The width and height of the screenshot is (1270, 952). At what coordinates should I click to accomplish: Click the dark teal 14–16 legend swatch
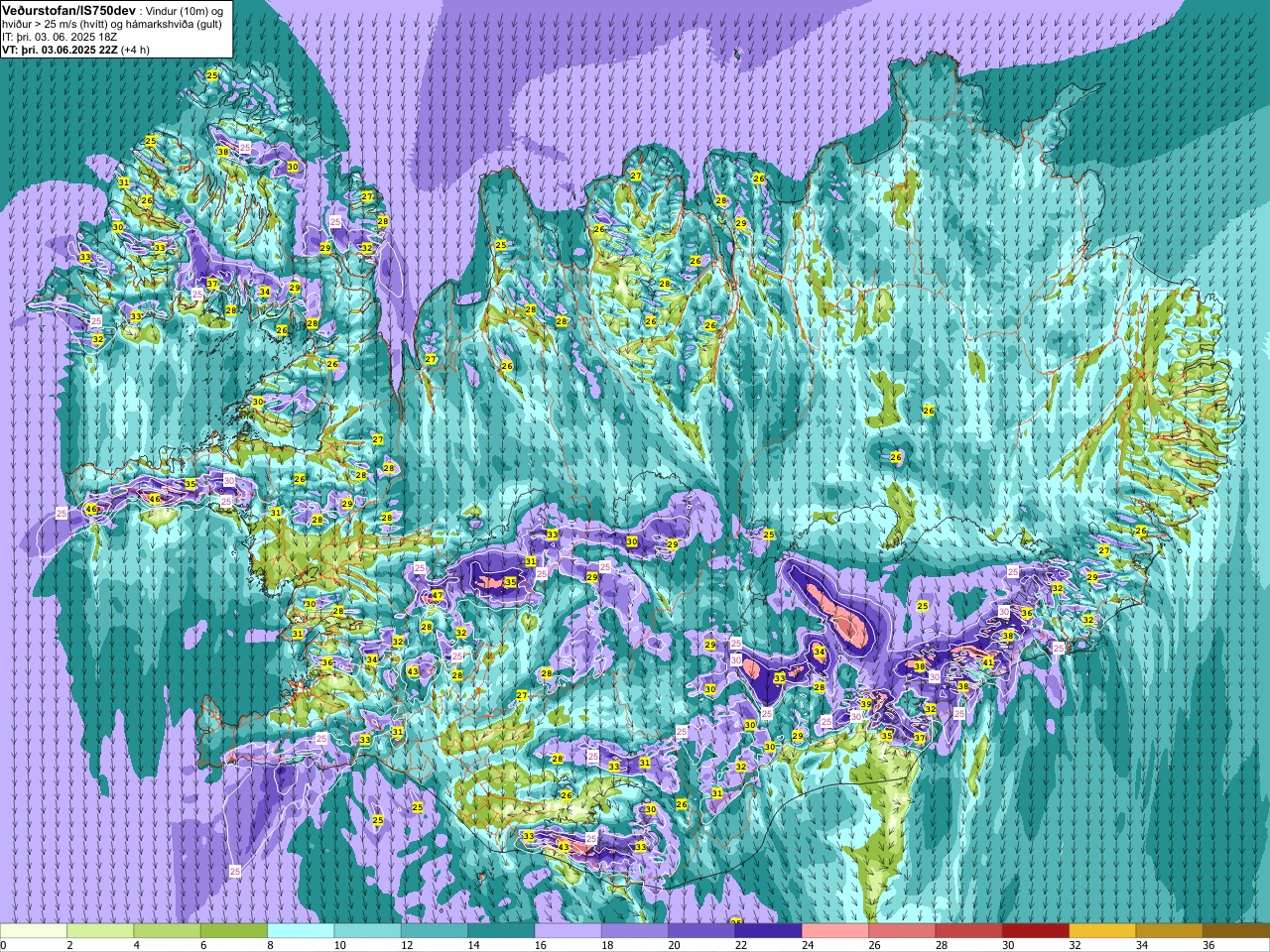(x=501, y=931)
